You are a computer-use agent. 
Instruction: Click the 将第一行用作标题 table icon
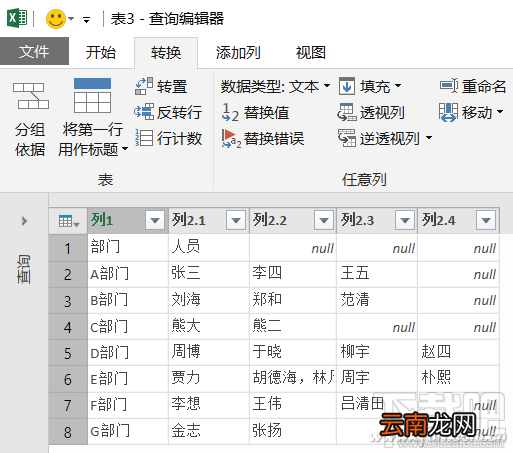click(92, 95)
